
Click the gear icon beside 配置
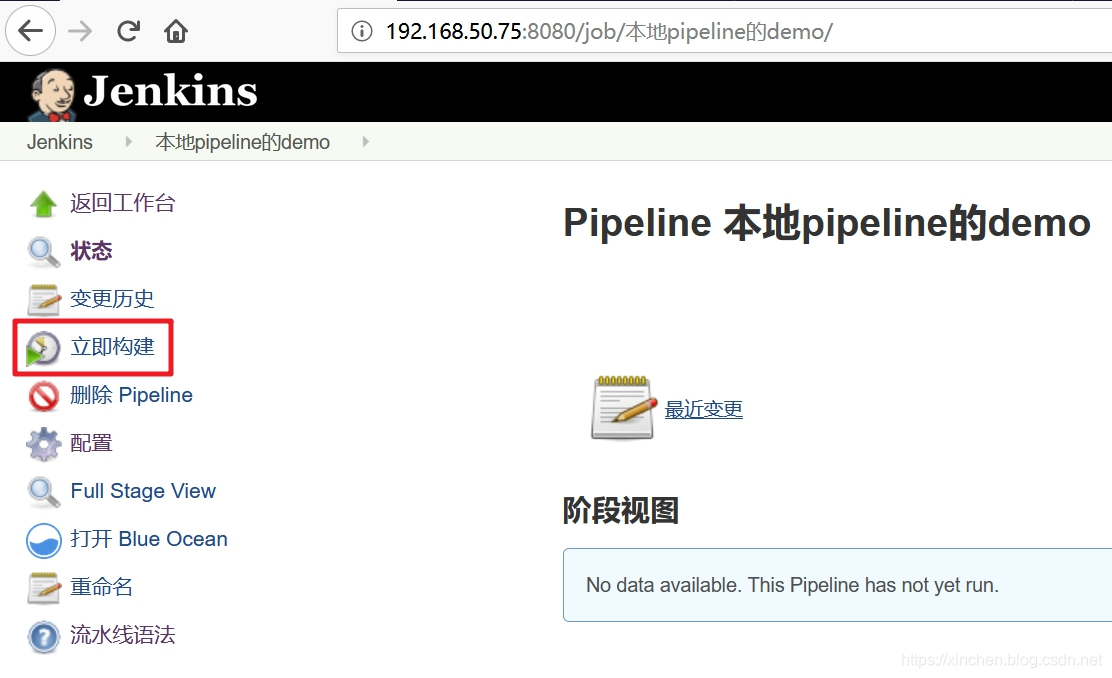click(x=43, y=444)
